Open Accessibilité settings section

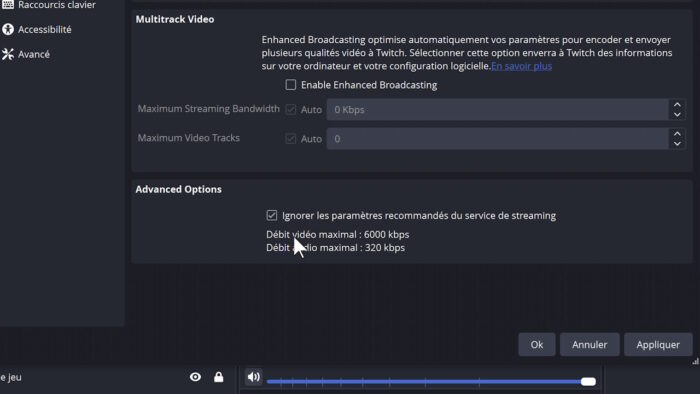(44, 29)
